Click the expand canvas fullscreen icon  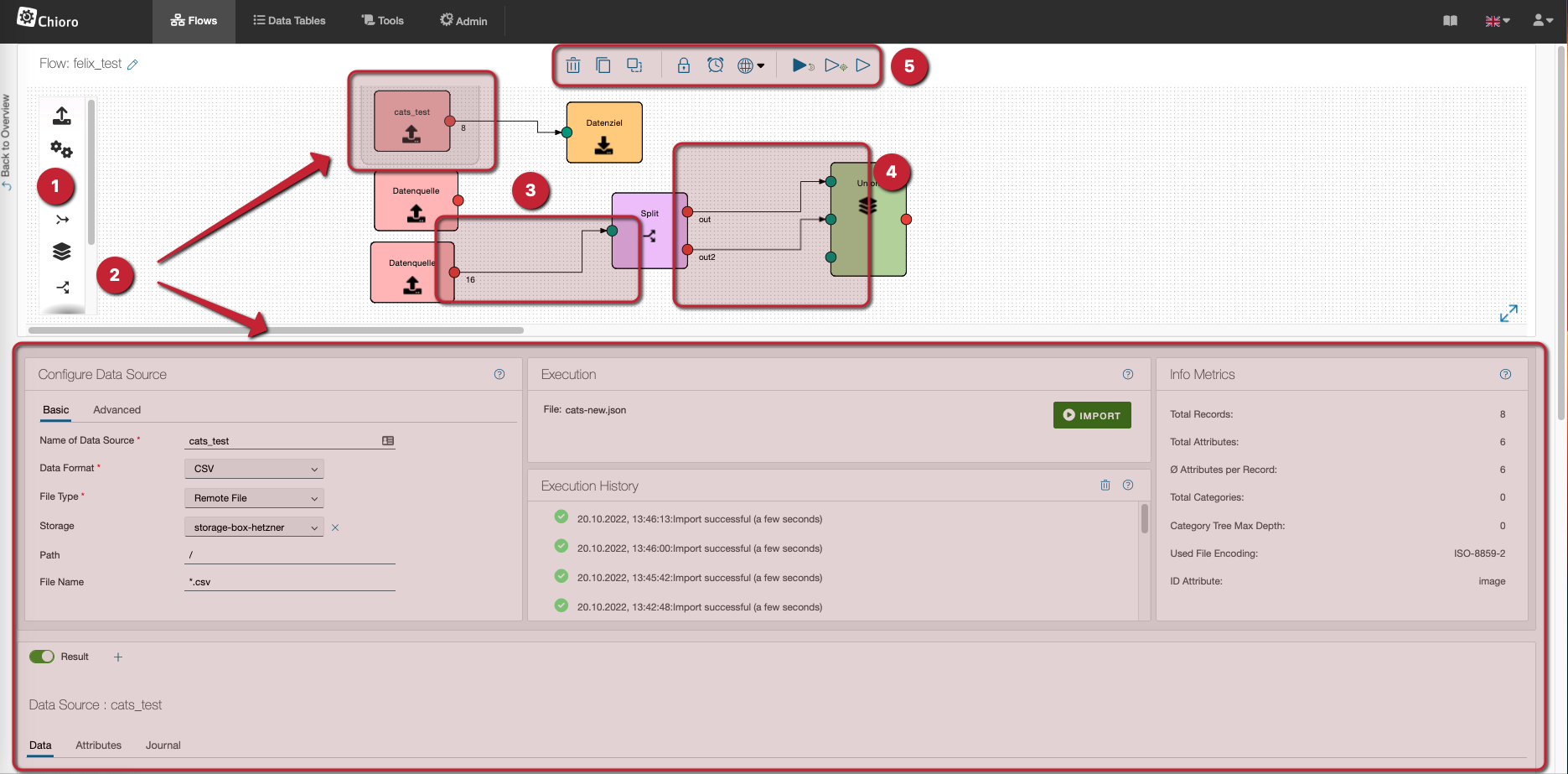[1508, 314]
